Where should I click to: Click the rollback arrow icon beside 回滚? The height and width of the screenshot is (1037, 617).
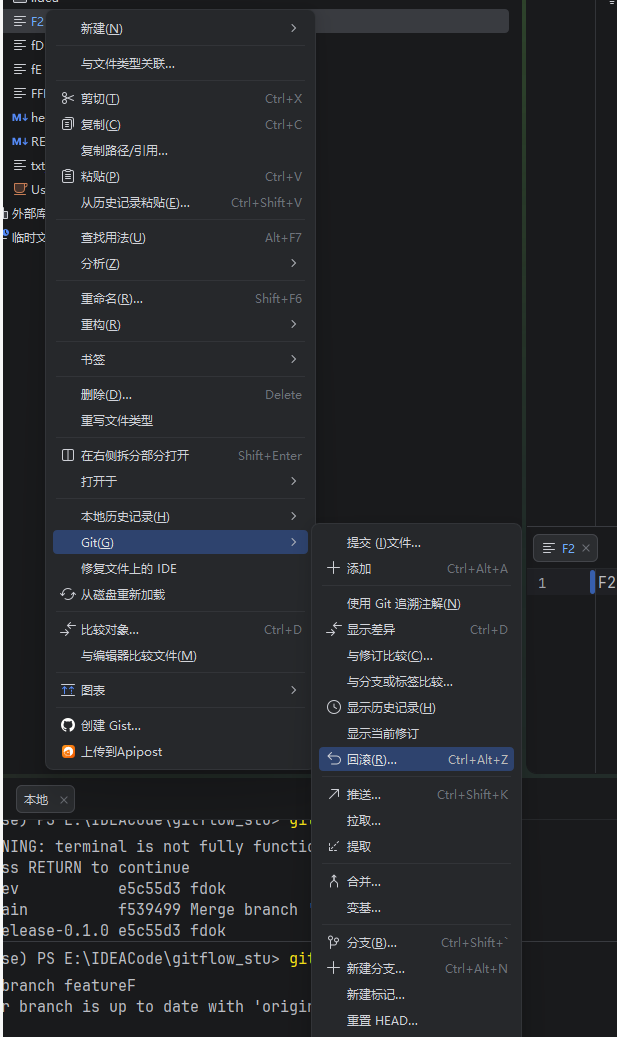point(334,759)
